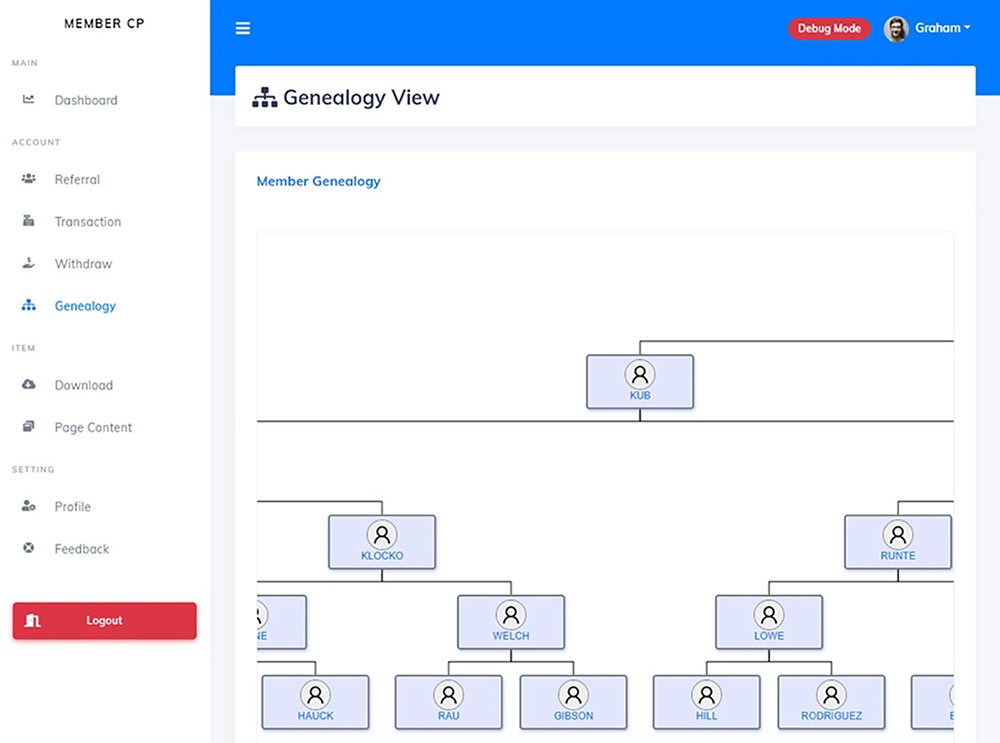This screenshot has height=743, width=1000.
Task: Open the Graham user dropdown
Action: (x=942, y=28)
